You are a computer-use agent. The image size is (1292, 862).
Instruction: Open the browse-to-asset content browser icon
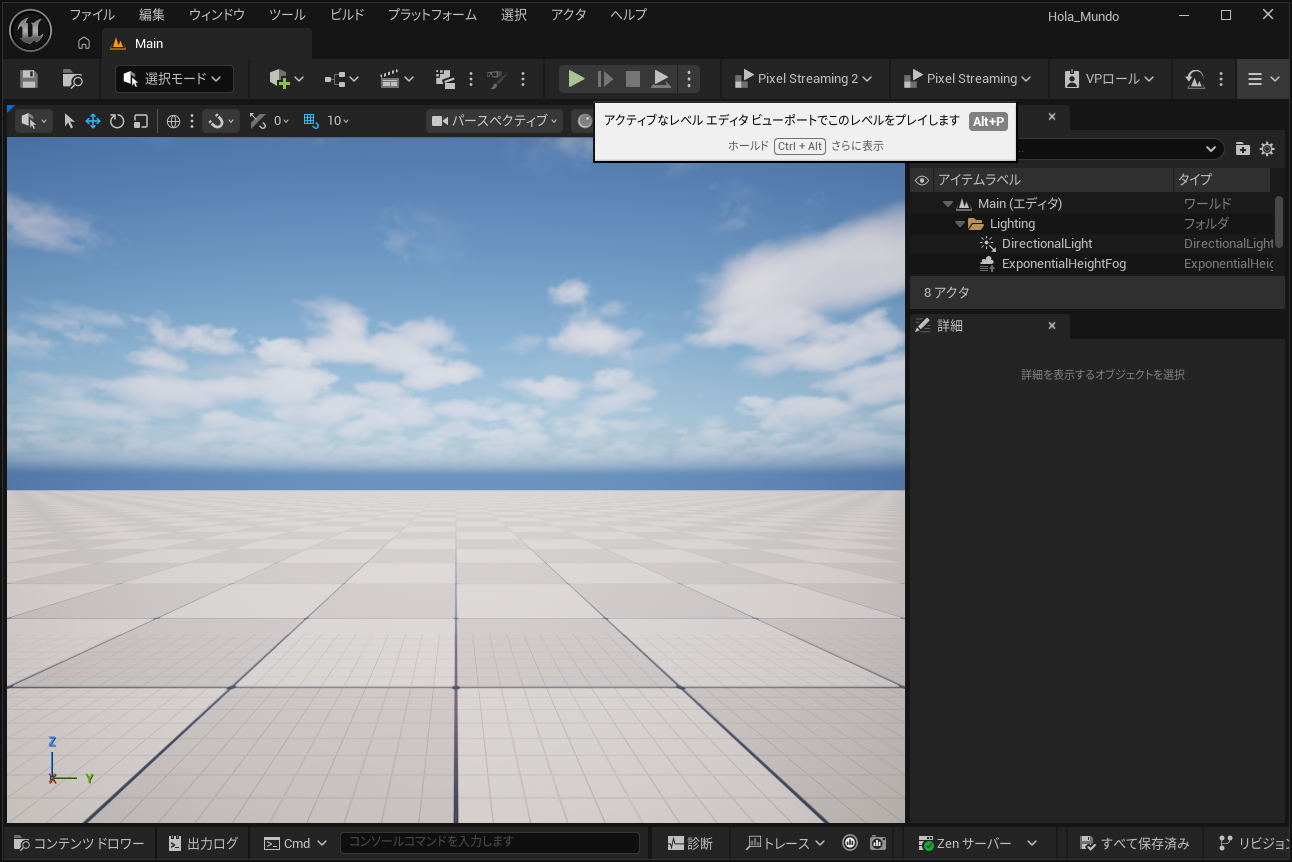(72, 79)
